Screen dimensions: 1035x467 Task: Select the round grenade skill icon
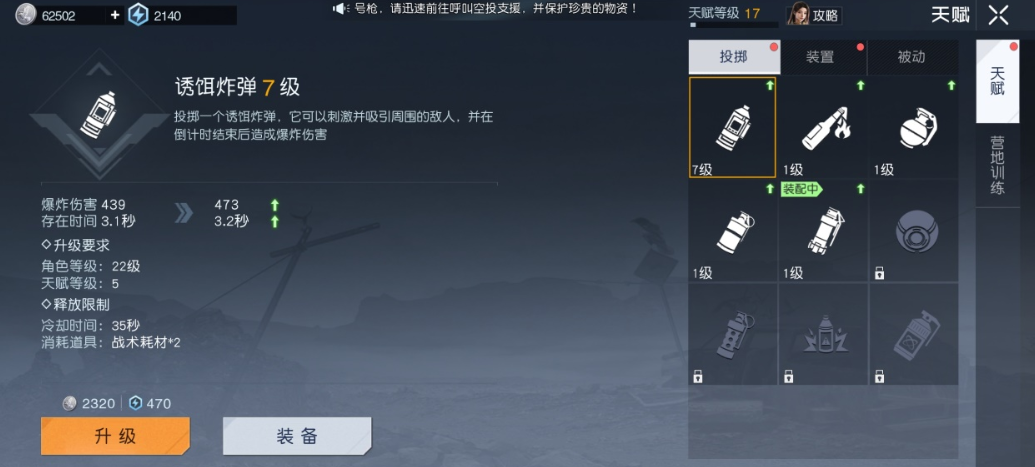tap(914, 127)
